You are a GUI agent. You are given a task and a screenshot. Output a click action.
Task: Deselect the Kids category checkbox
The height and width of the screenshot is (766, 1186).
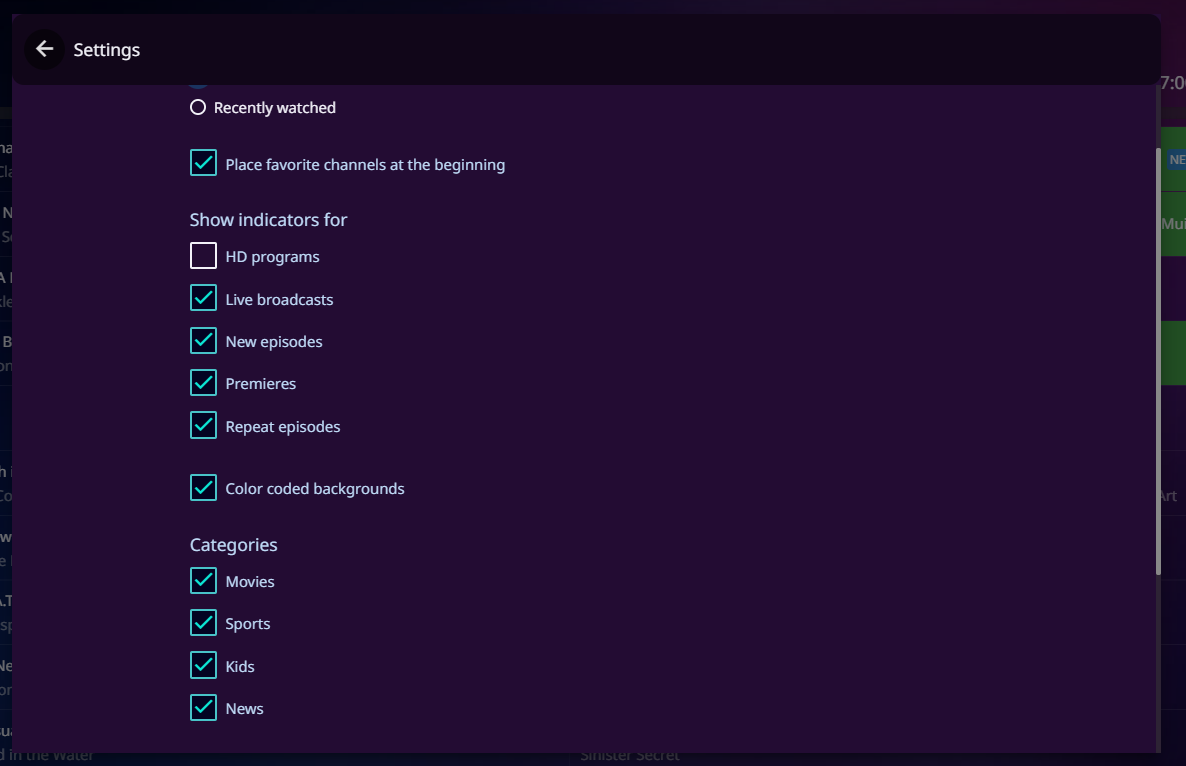(203, 665)
